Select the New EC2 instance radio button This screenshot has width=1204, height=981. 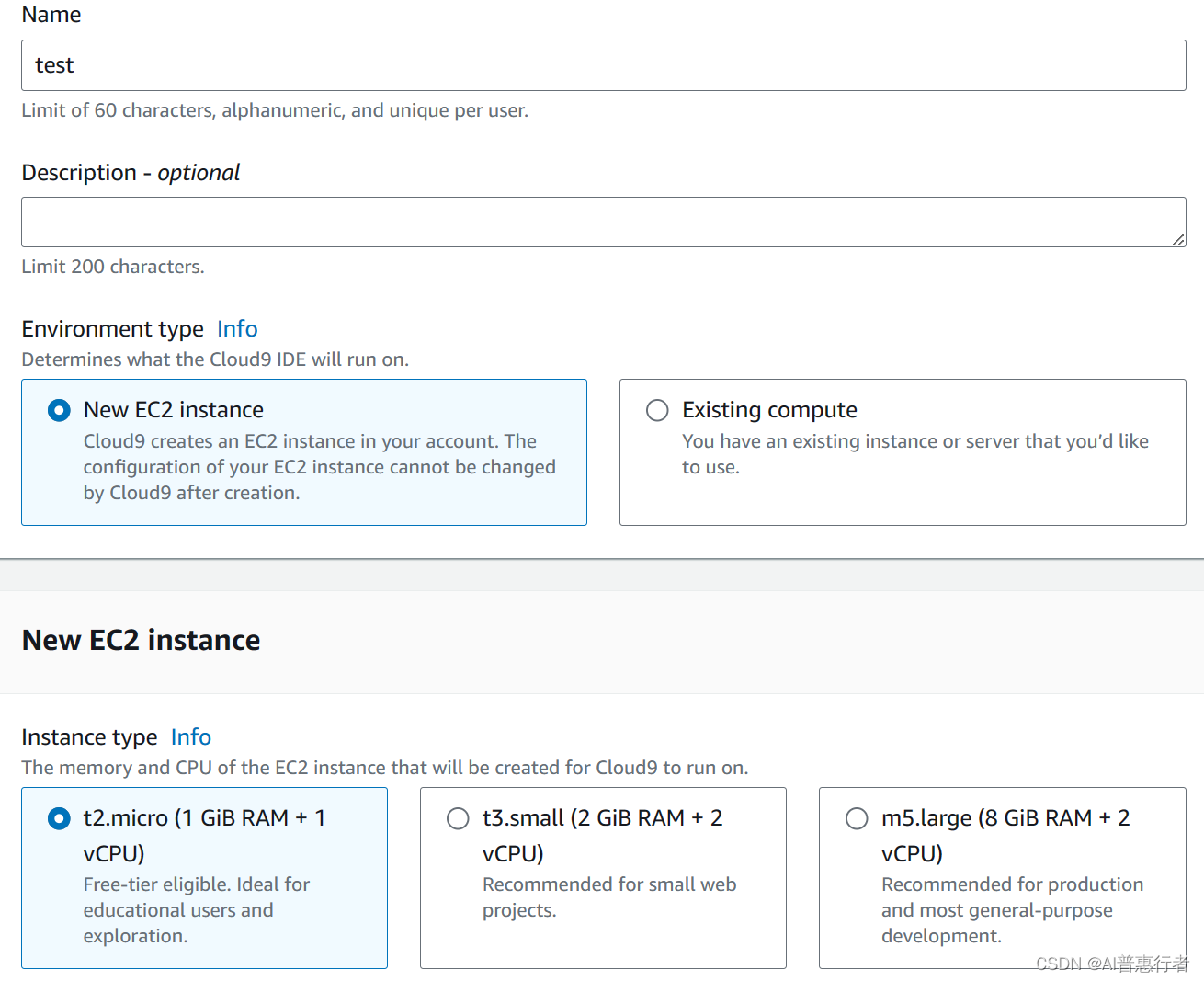[x=59, y=410]
